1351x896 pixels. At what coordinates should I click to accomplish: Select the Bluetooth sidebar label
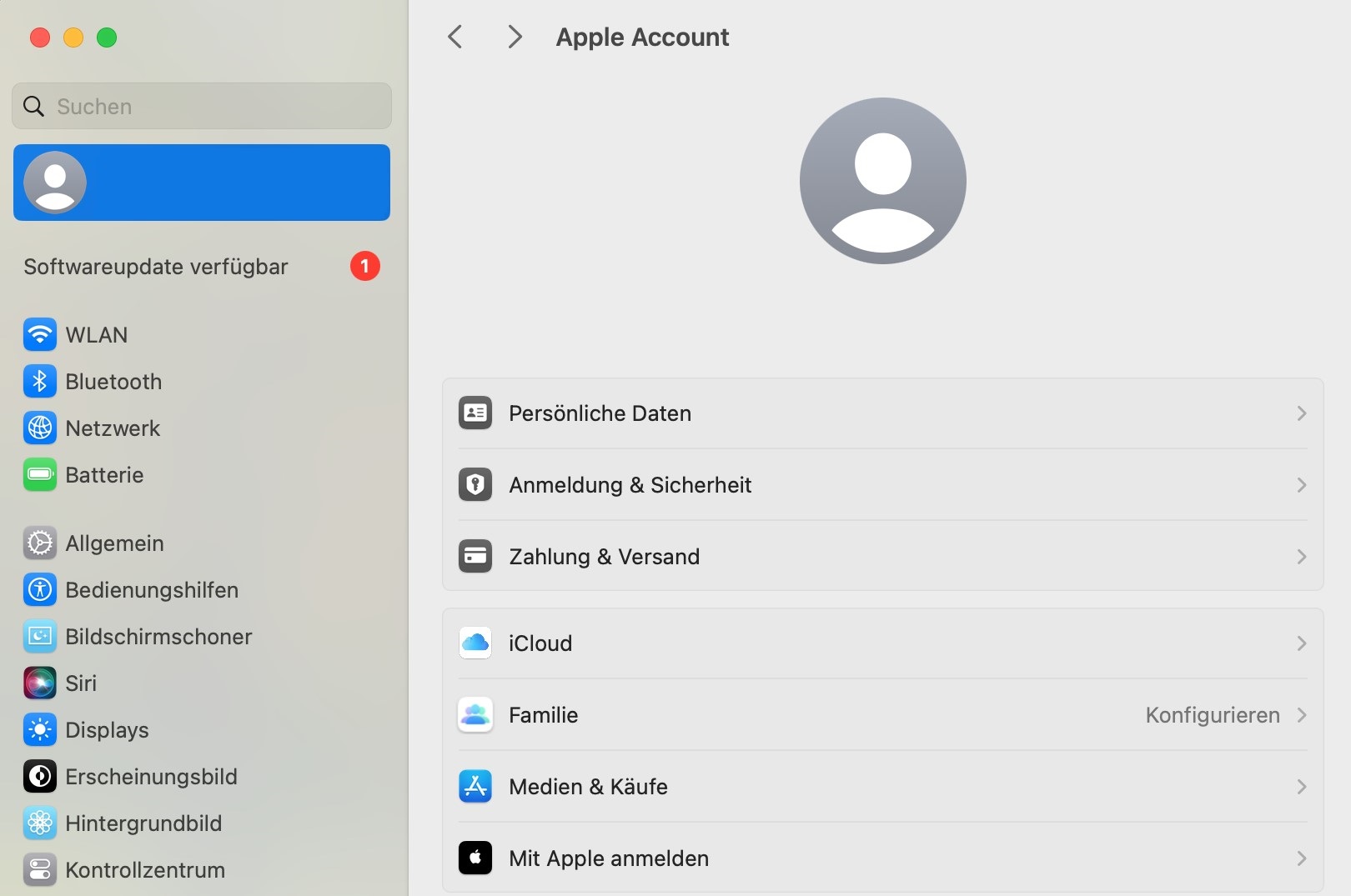point(113,382)
